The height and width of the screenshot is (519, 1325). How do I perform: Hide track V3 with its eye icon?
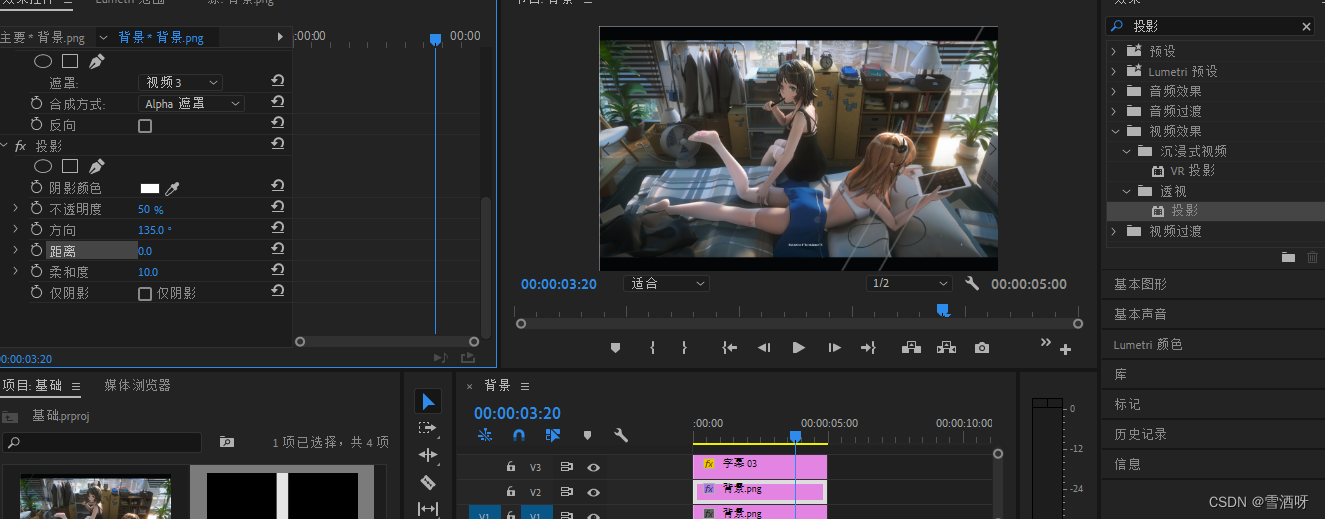tap(594, 466)
